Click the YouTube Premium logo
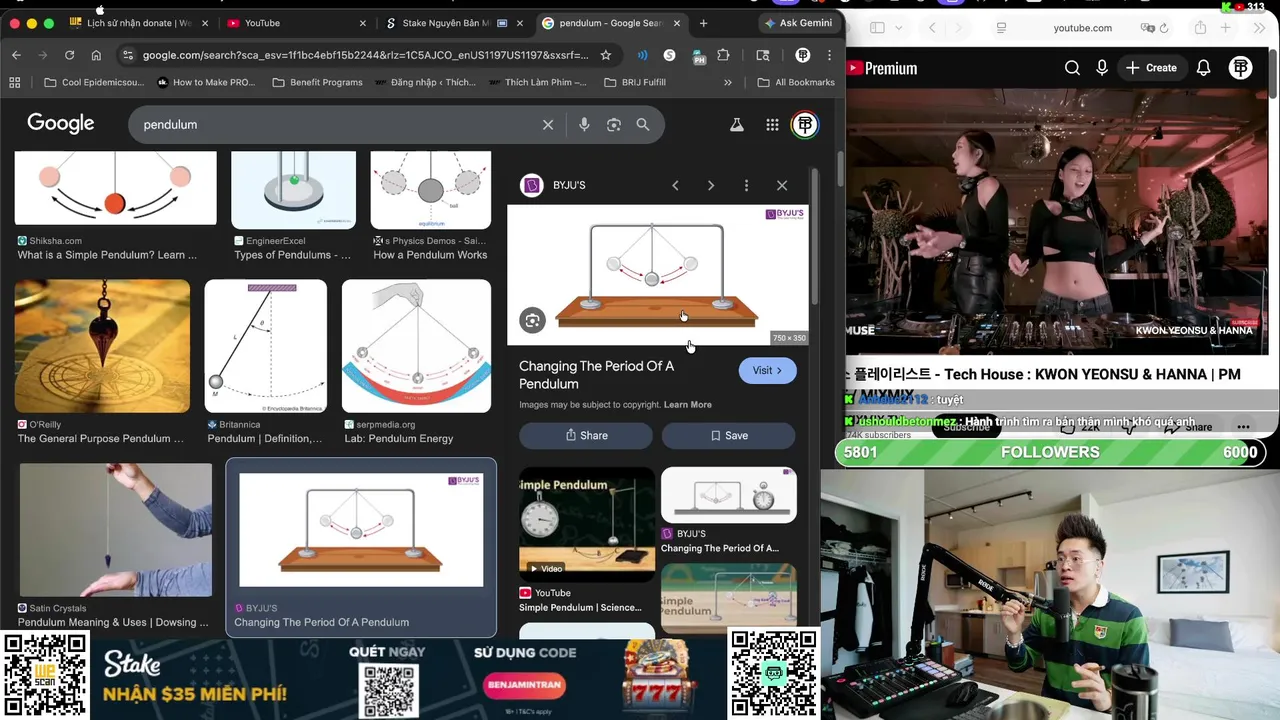 coord(882,68)
